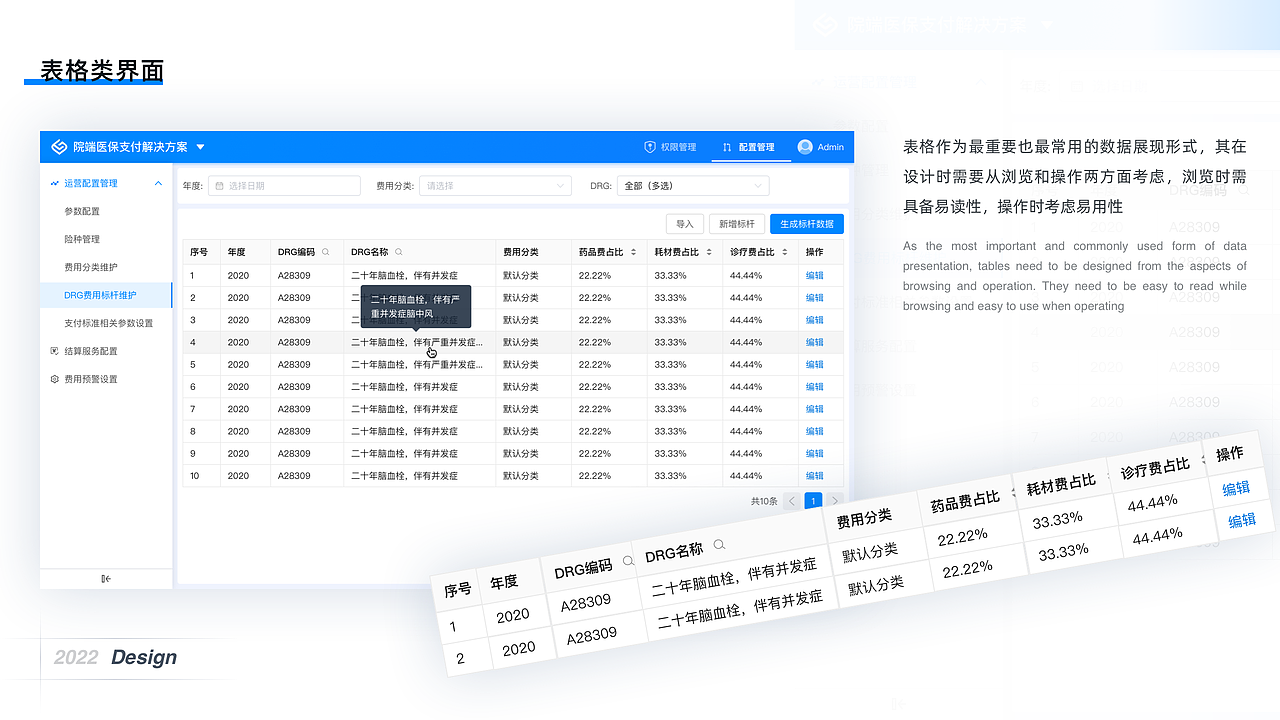Click the enlarged preview's DRG名称 search icon
Viewport: 1280px width, 720px height.
coord(719,544)
